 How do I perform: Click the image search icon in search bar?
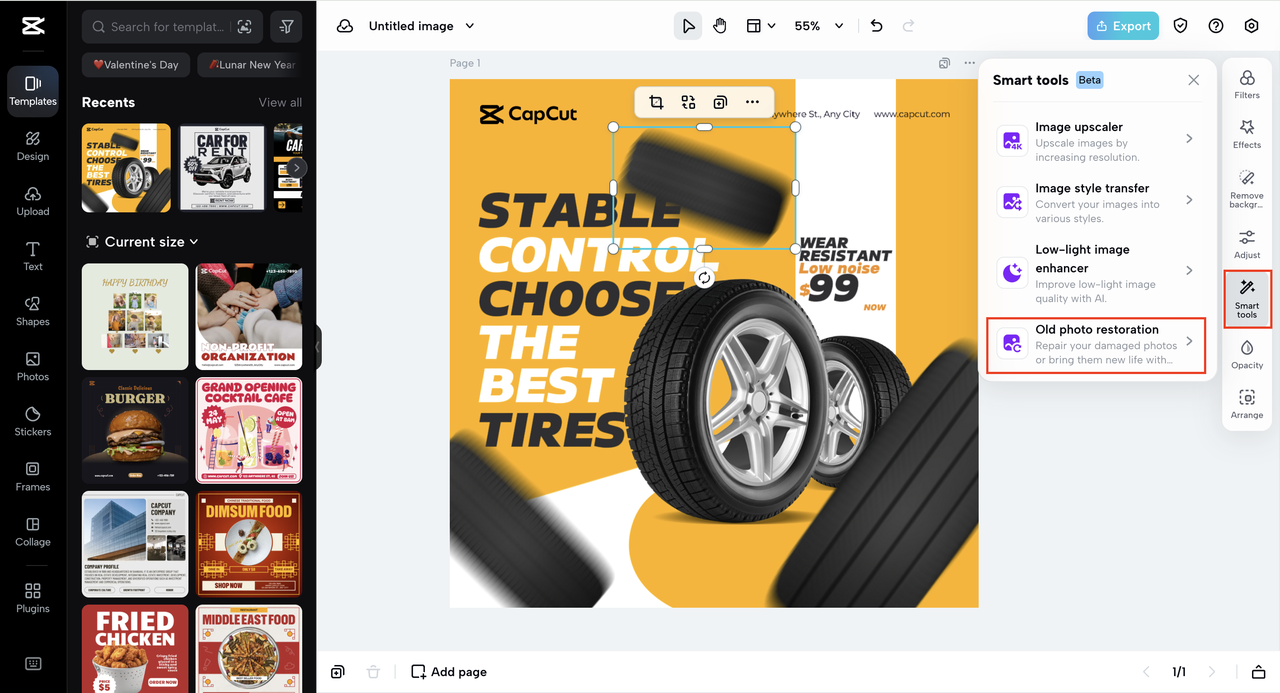tap(245, 27)
